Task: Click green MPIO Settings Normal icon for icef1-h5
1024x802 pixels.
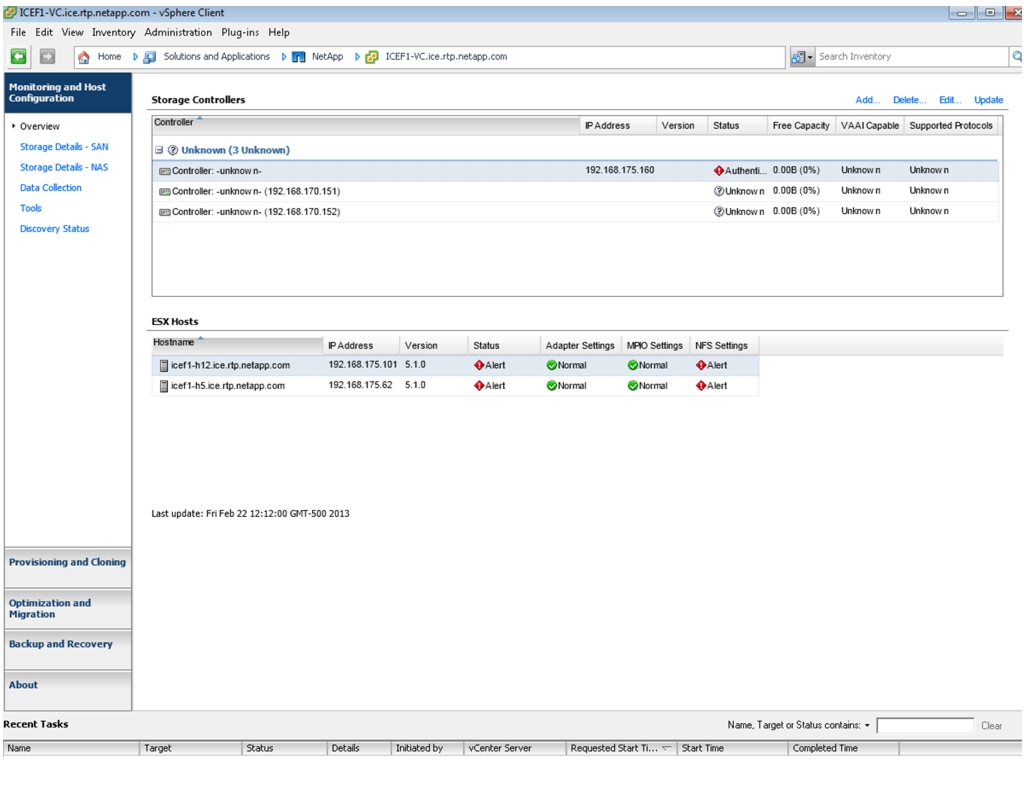Action: coord(632,386)
